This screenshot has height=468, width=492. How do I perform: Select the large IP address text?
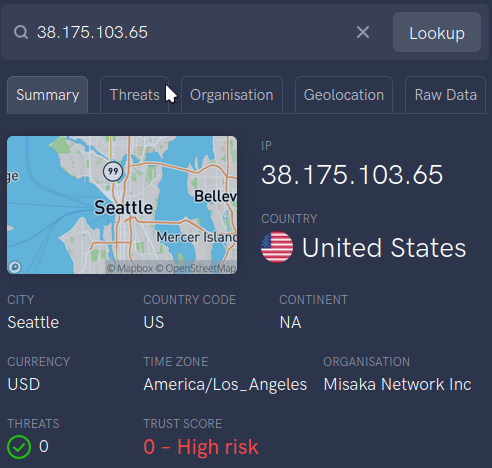[352, 175]
